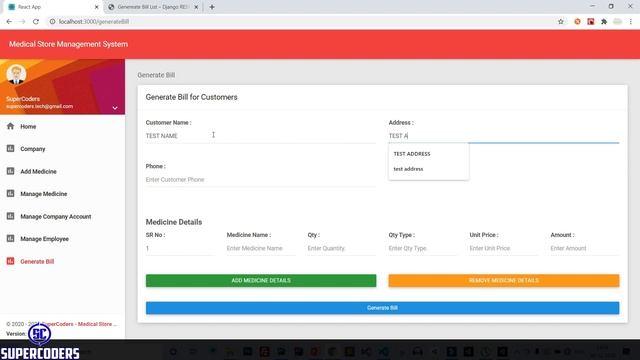Click the blue Generate Bill button
640x360 pixels.
pyautogui.click(x=382, y=308)
